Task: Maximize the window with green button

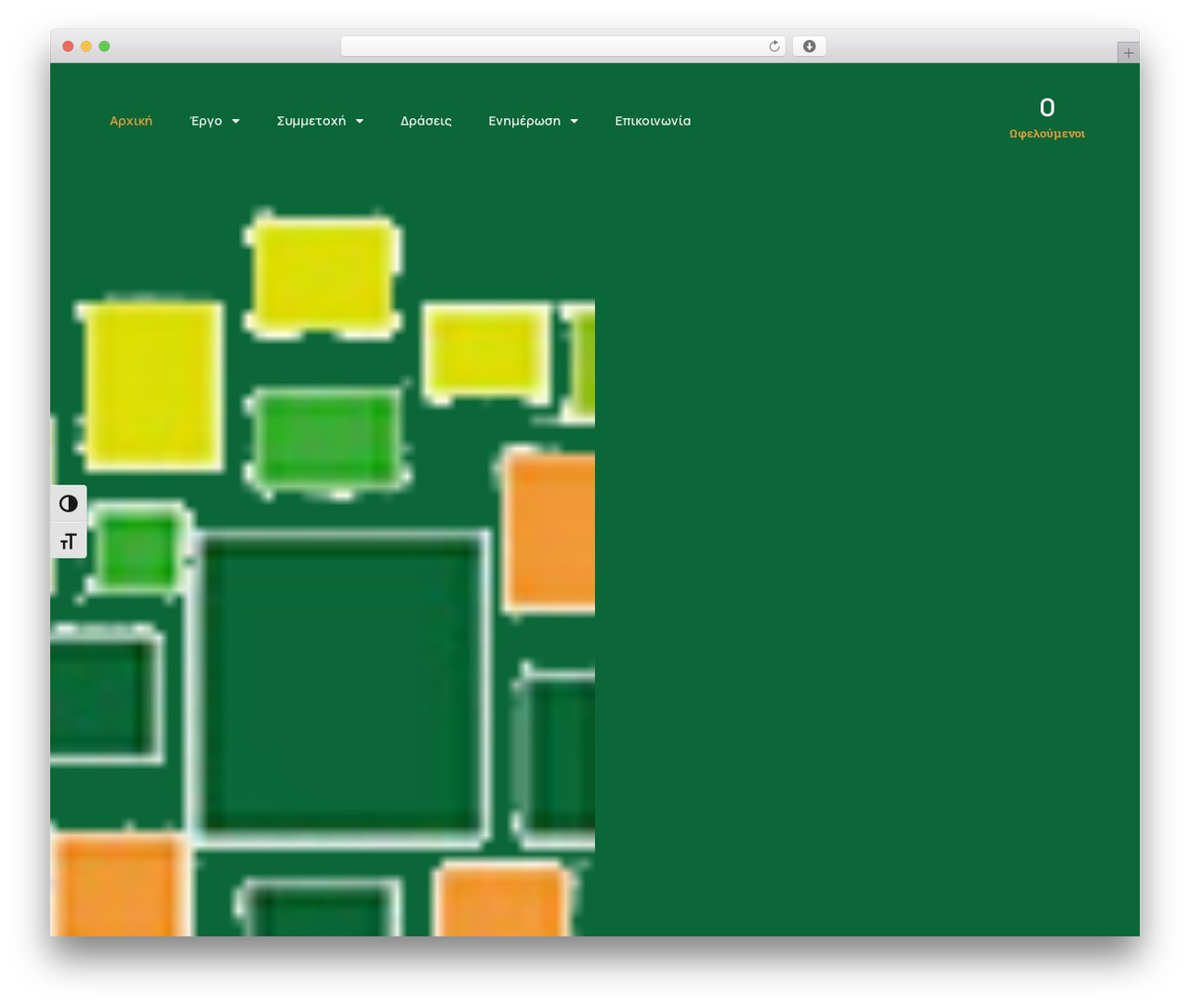Action: [x=104, y=46]
